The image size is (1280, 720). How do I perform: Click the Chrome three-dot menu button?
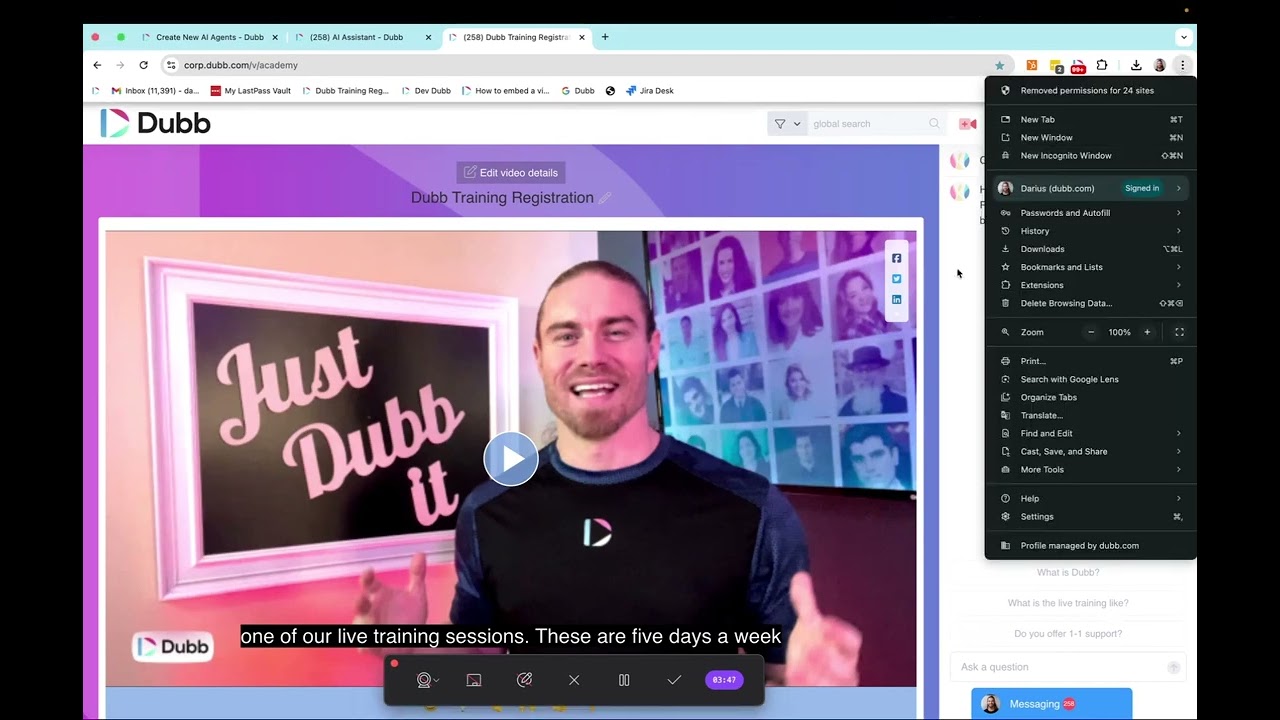[x=1182, y=65]
